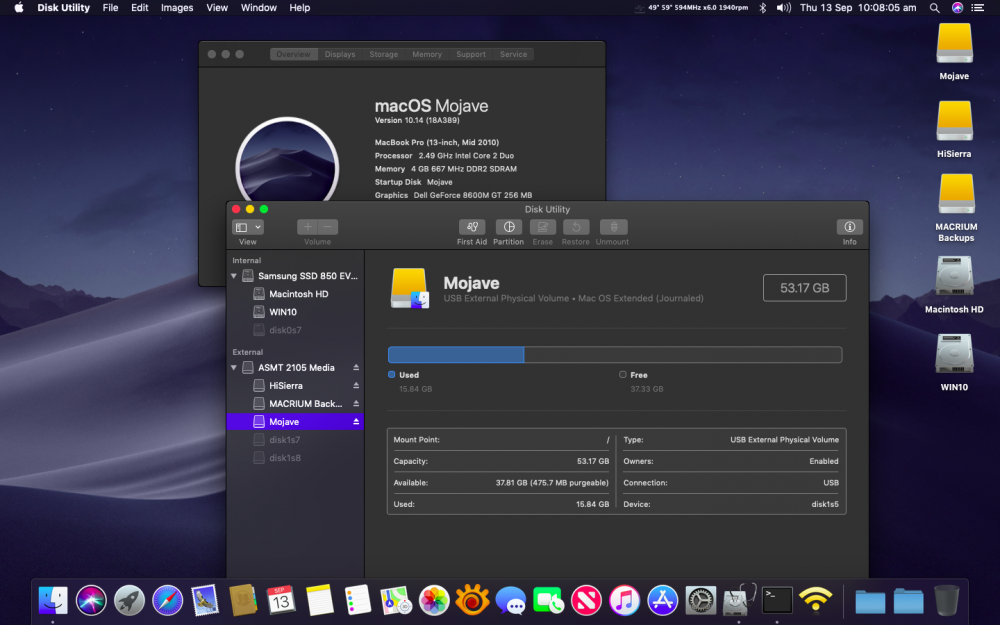Open Spotlight search in menu bar
The image size is (1000, 625).
934,8
